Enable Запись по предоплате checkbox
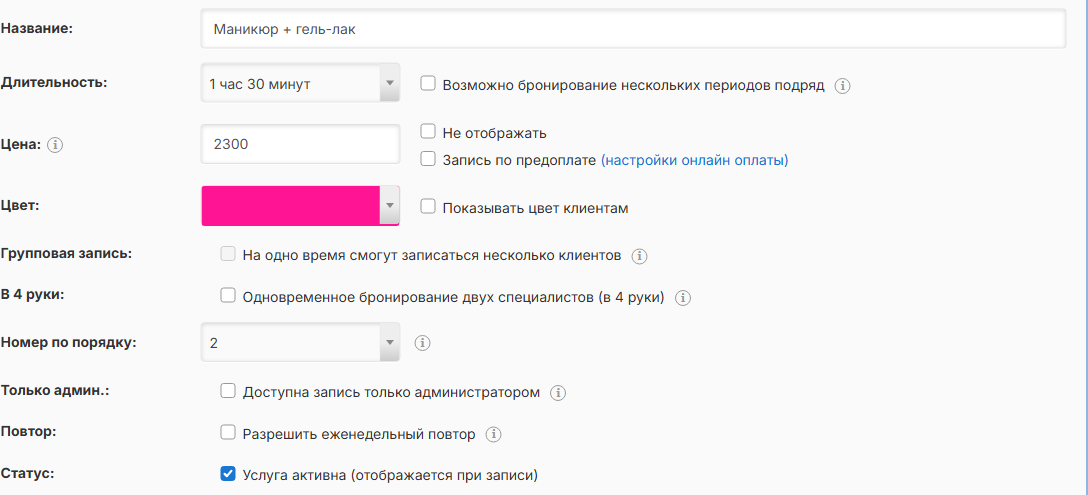 pyautogui.click(x=428, y=159)
